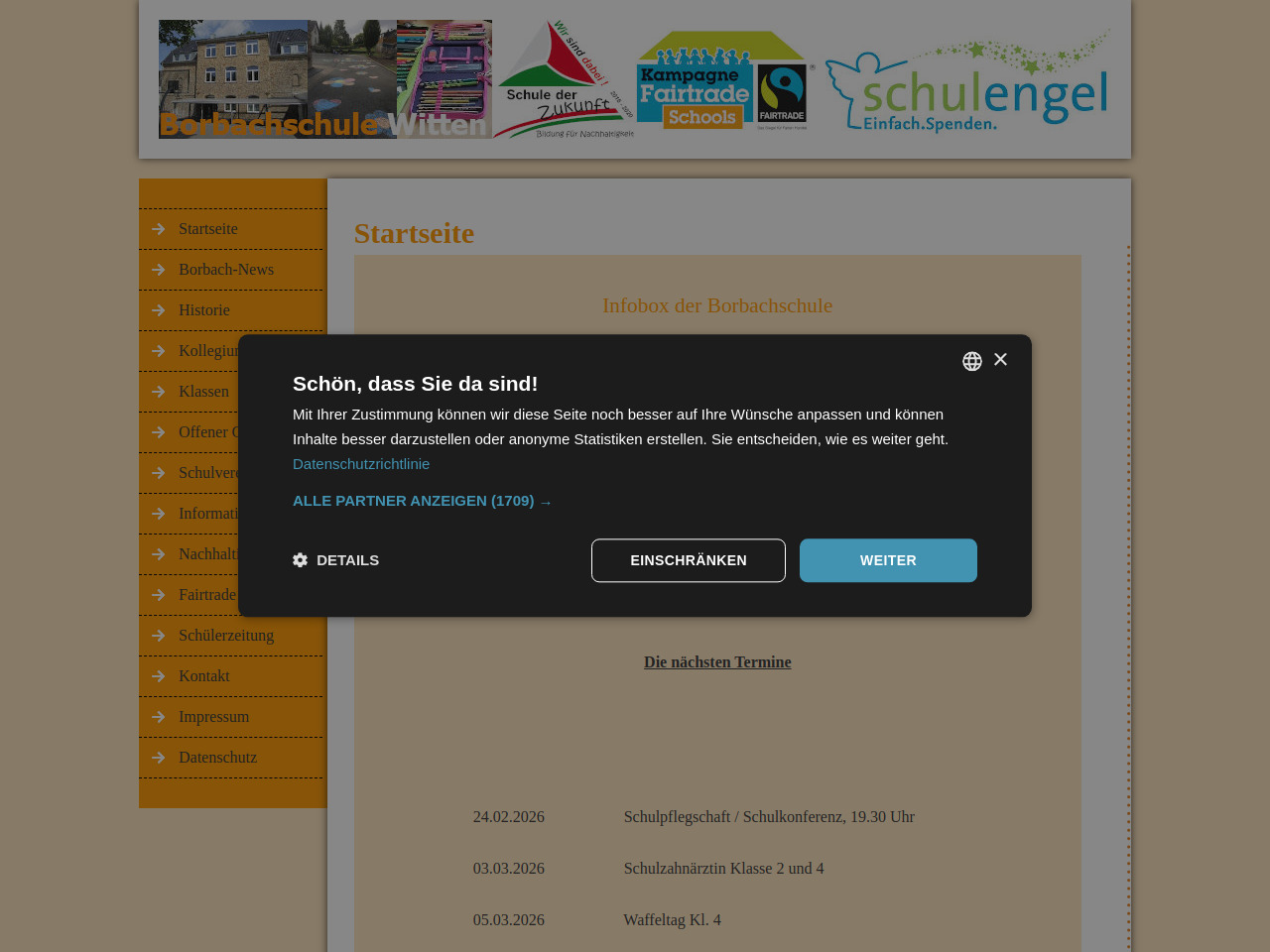The width and height of the screenshot is (1270, 952).
Task: Go to Historie in the sidebar
Action: (x=204, y=310)
